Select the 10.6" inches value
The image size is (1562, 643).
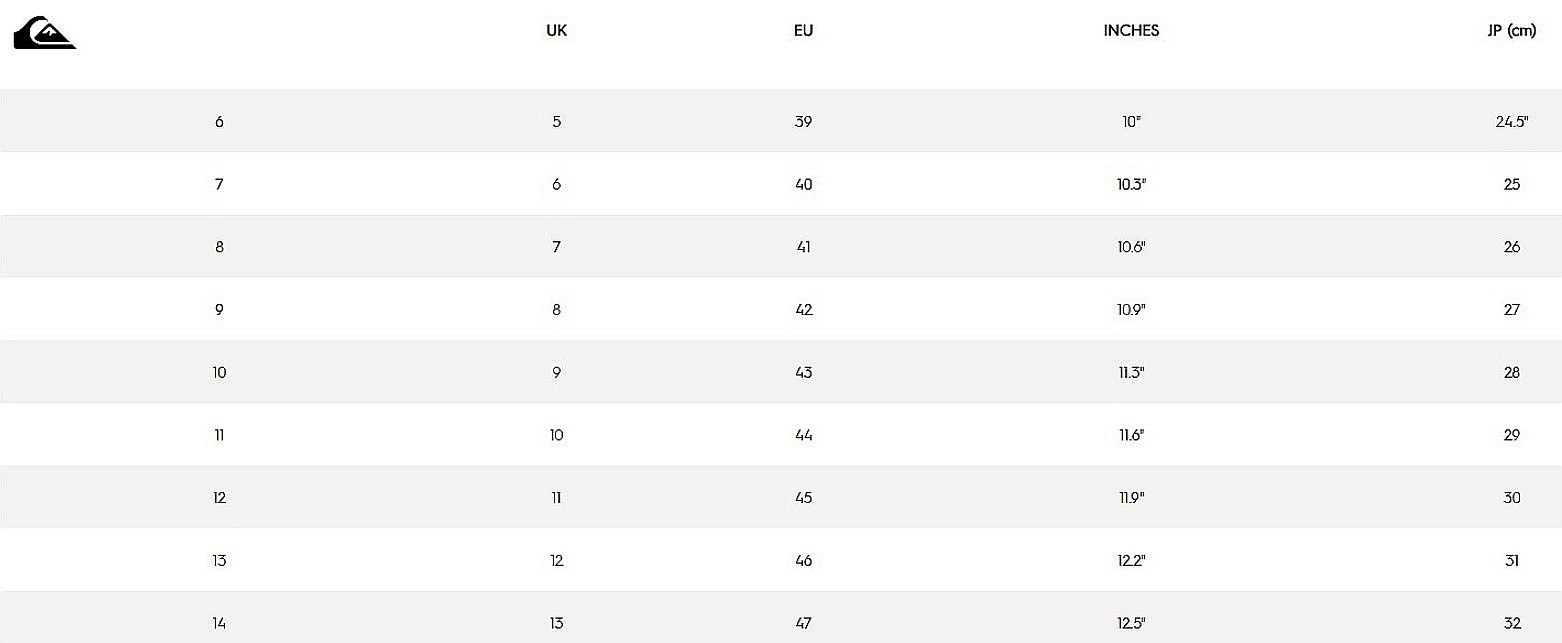coord(1131,247)
